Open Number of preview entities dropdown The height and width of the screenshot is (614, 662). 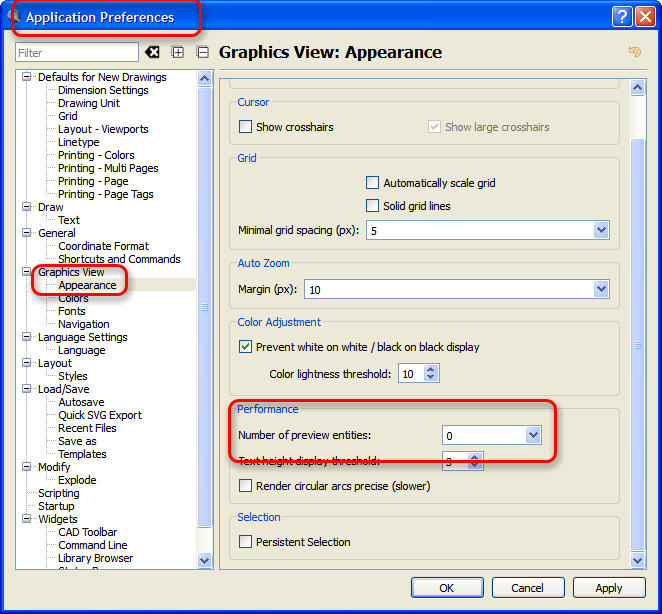pos(532,435)
